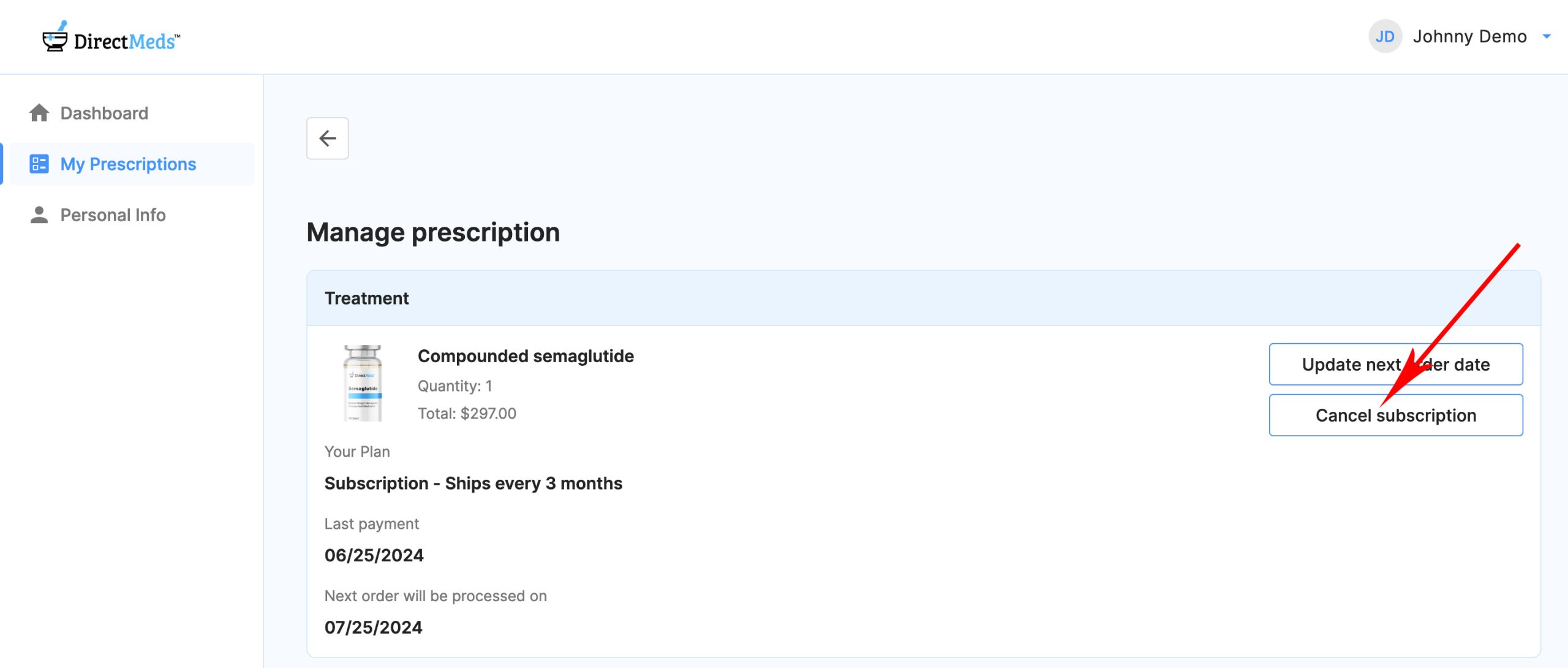1568x668 pixels.
Task: Click the Update next order date button
Action: 1396,364
